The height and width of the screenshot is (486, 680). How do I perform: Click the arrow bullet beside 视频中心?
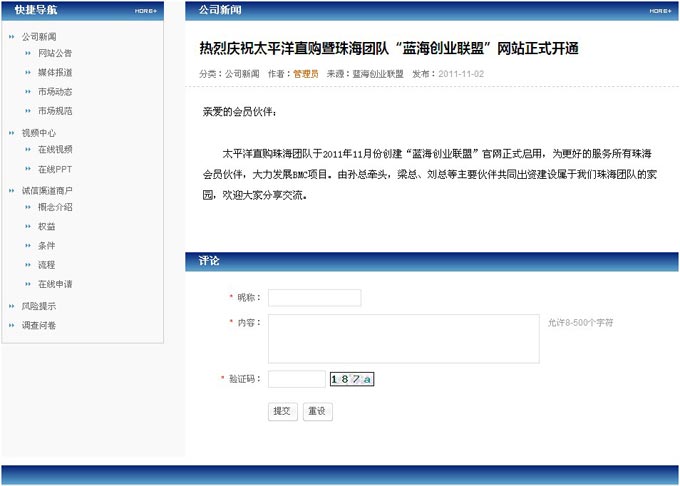[x=12, y=133]
